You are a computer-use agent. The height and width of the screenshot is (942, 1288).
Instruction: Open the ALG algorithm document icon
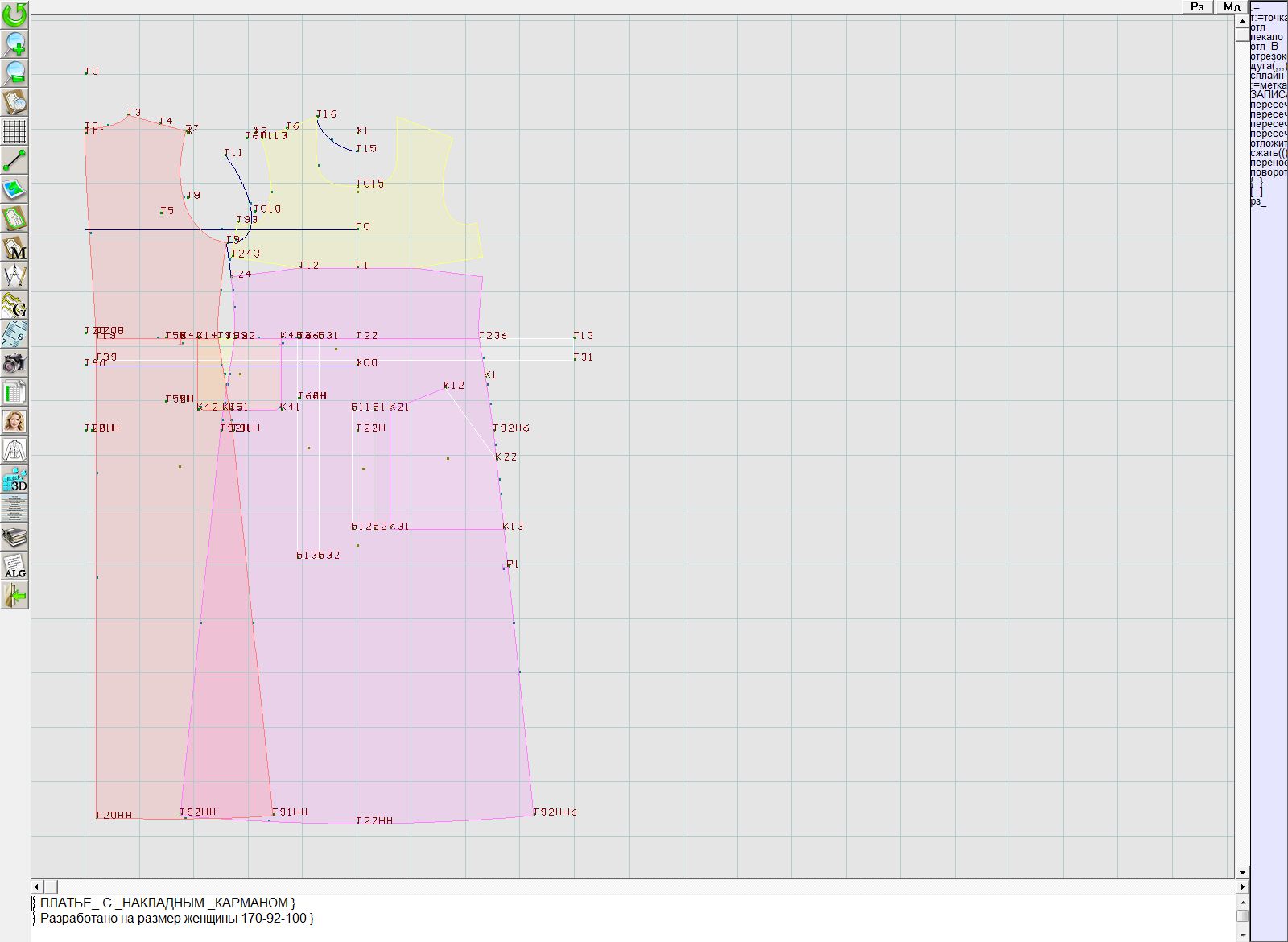point(14,566)
